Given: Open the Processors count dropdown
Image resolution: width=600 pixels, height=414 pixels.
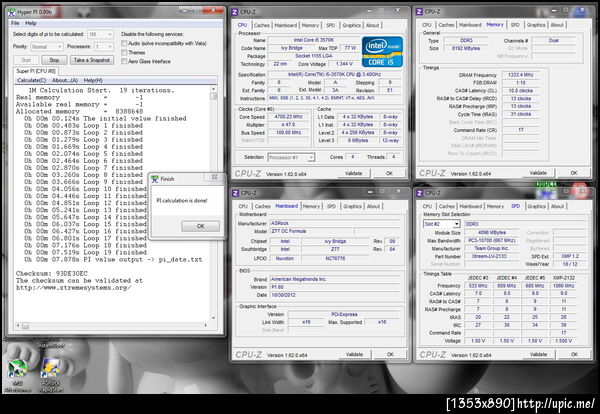Looking at the screenshot, I should pos(104,47).
